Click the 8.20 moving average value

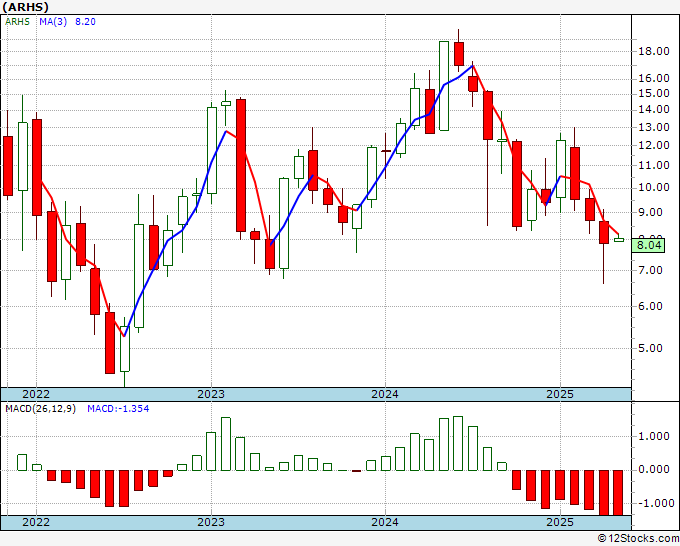(x=85, y=22)
